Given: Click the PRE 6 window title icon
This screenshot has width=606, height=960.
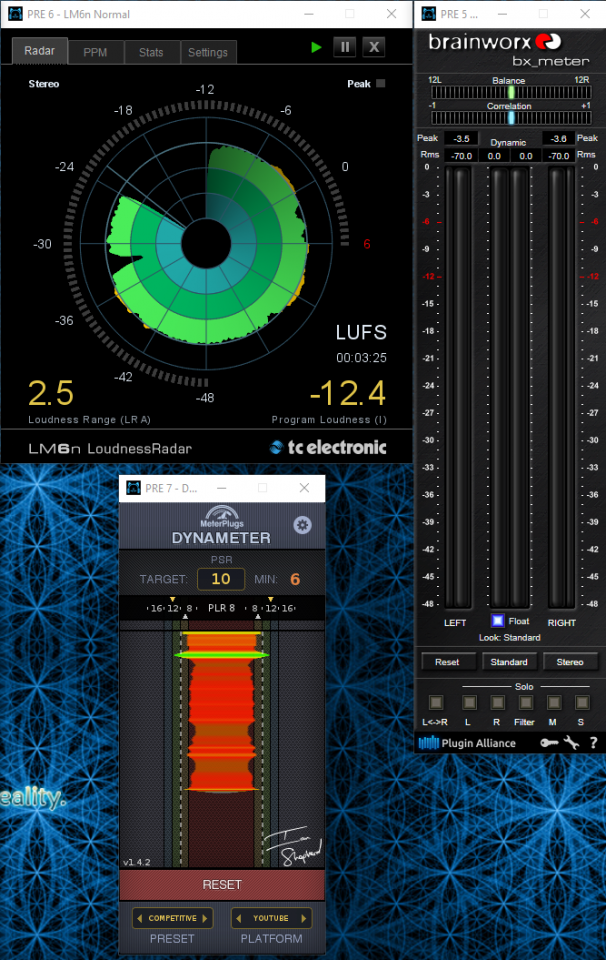Looking at the screenshot, I should [x=15, y=13].
